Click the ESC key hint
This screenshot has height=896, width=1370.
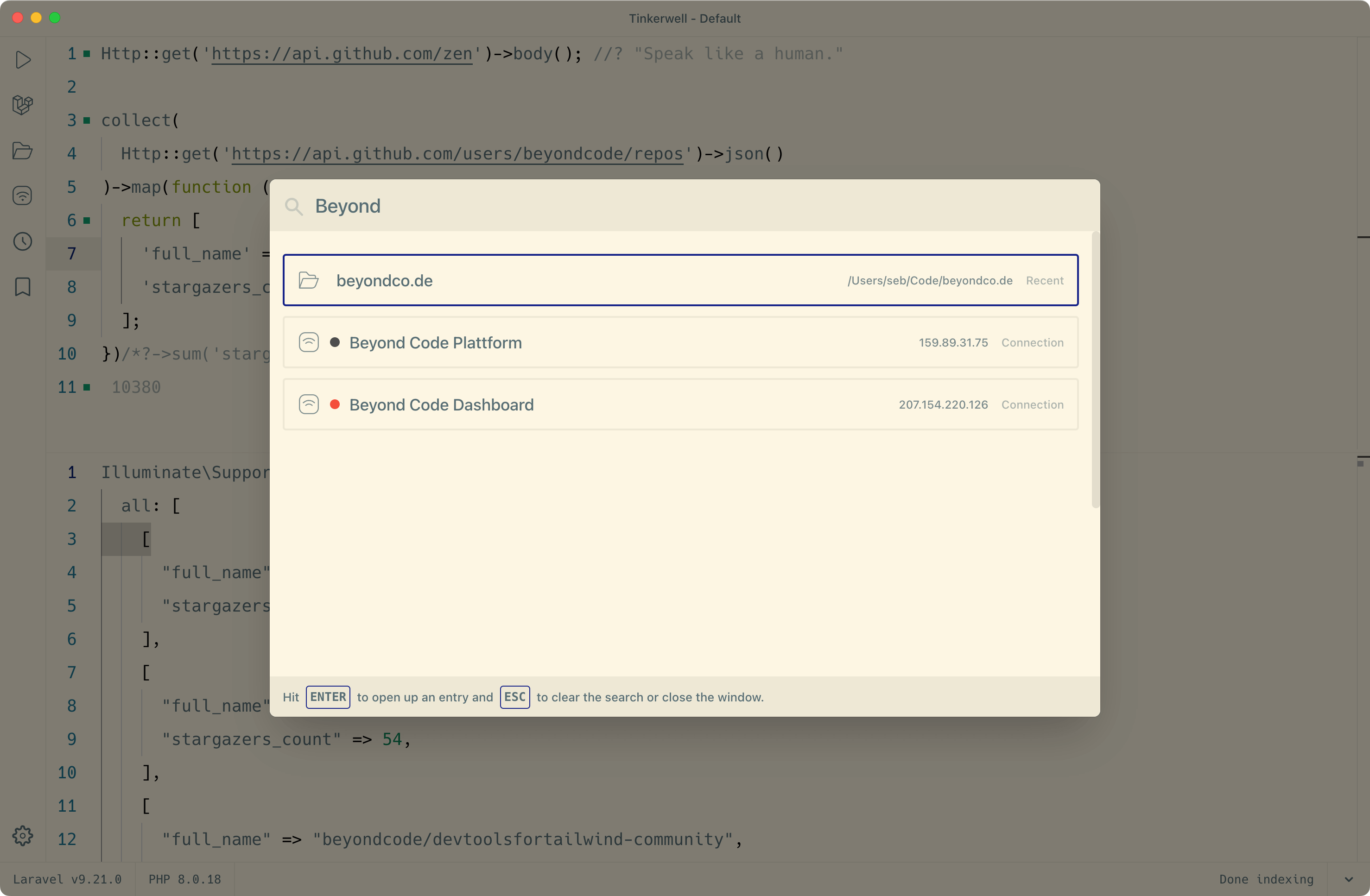[x=514, y=697]
